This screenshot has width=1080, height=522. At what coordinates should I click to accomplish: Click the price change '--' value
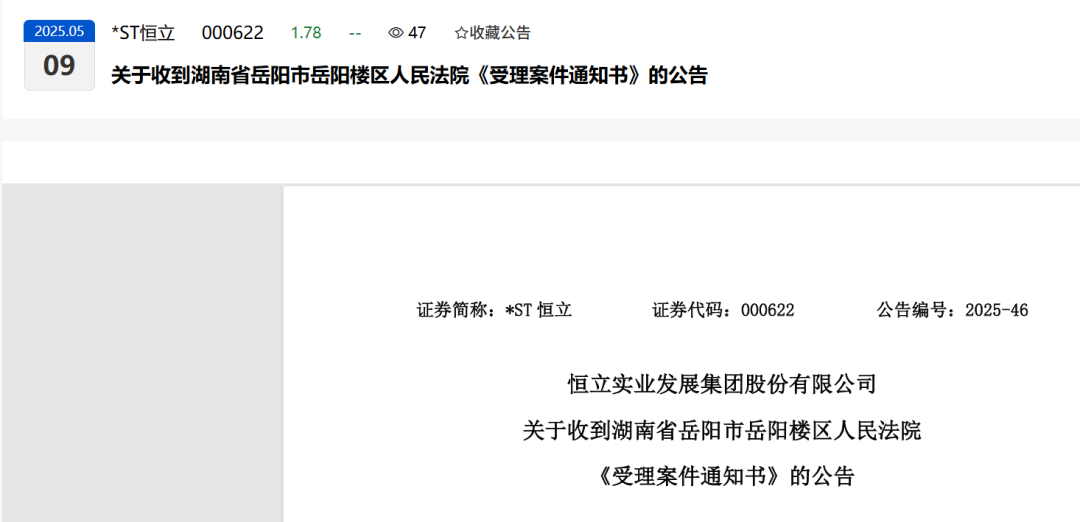[355, 32]
